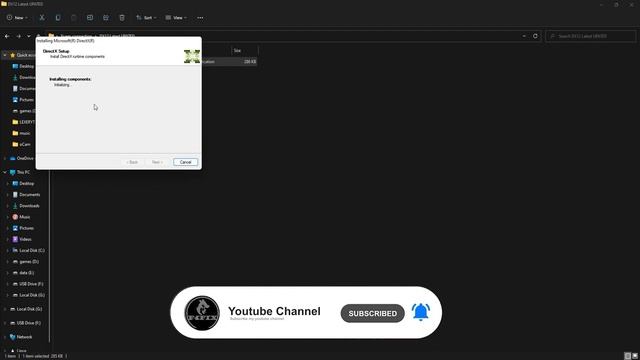The height and width of the screenshot is (360, 640).
Task: Switch to large icons view in status bar
Action: pyautogui.click(x=634, y=356)
